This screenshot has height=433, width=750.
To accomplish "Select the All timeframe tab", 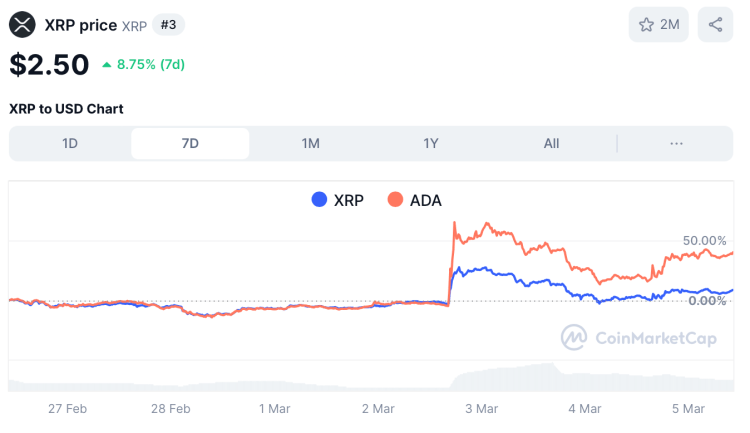I will pos(551,143).
